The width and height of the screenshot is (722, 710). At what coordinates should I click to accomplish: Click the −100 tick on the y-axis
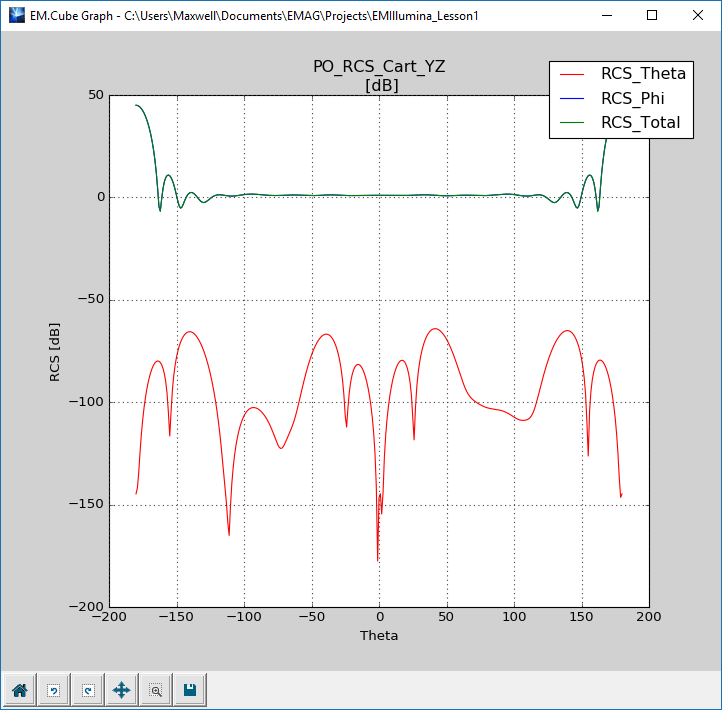coord(87,402)
